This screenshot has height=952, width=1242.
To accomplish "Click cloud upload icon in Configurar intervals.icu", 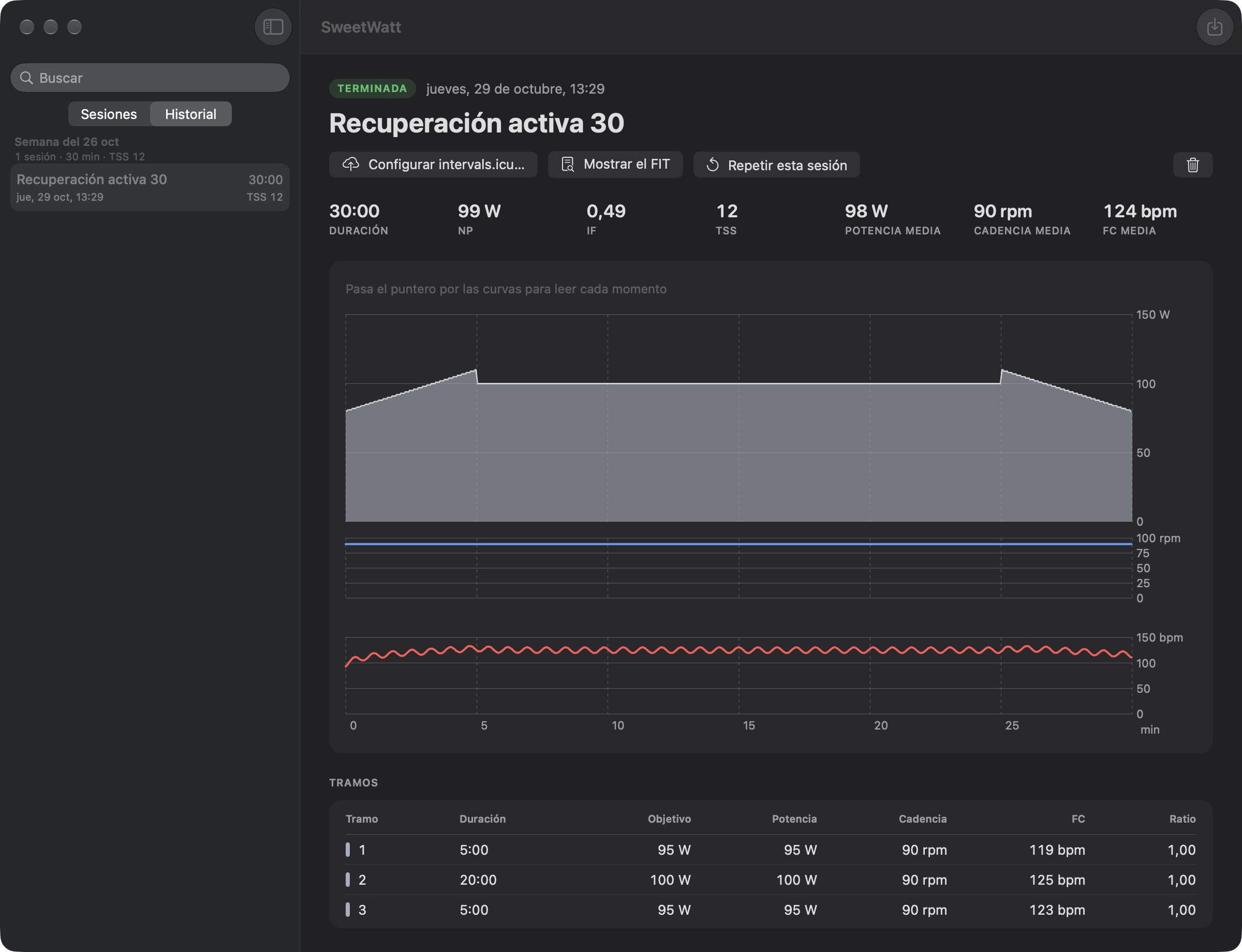I will [x=351, y=165].
